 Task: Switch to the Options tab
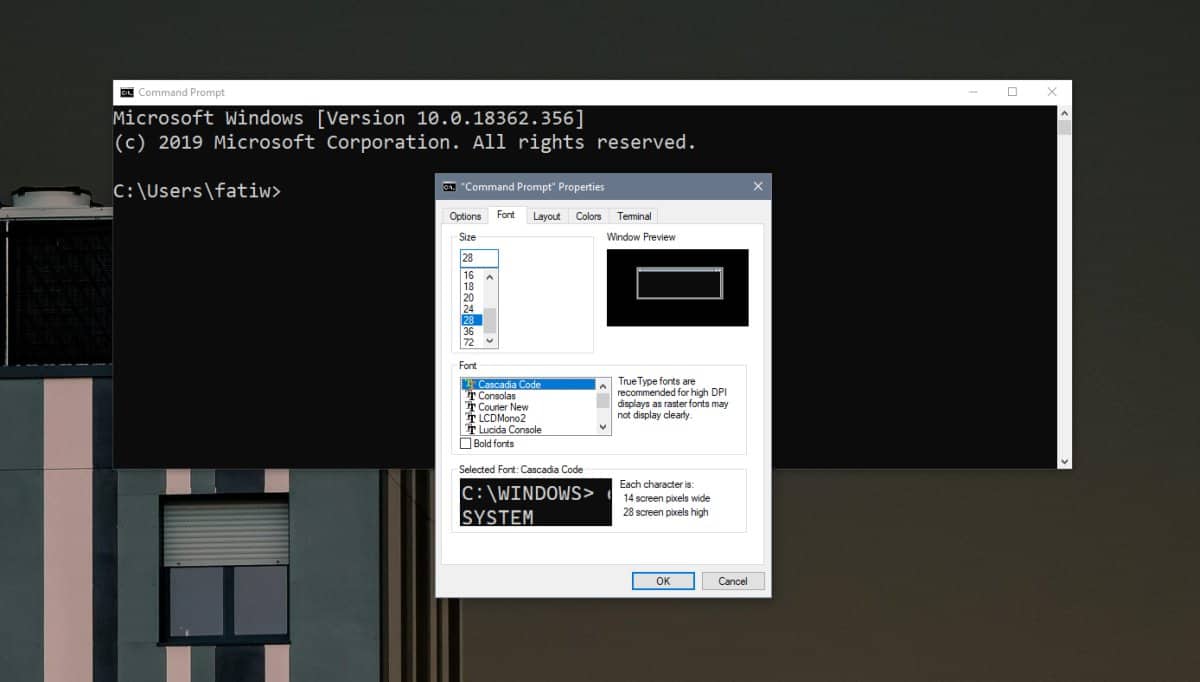pyautogui.click(x=465, y=216)
